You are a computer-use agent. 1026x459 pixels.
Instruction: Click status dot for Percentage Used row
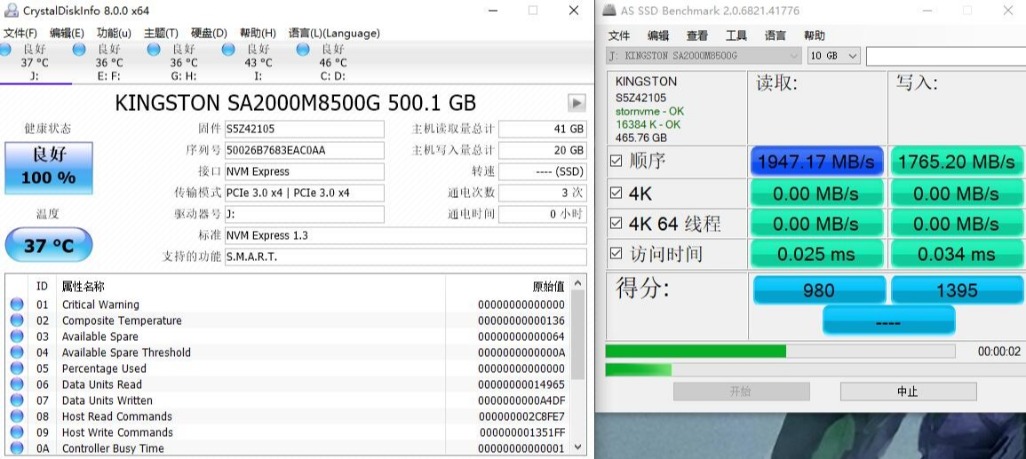(17, 369)
